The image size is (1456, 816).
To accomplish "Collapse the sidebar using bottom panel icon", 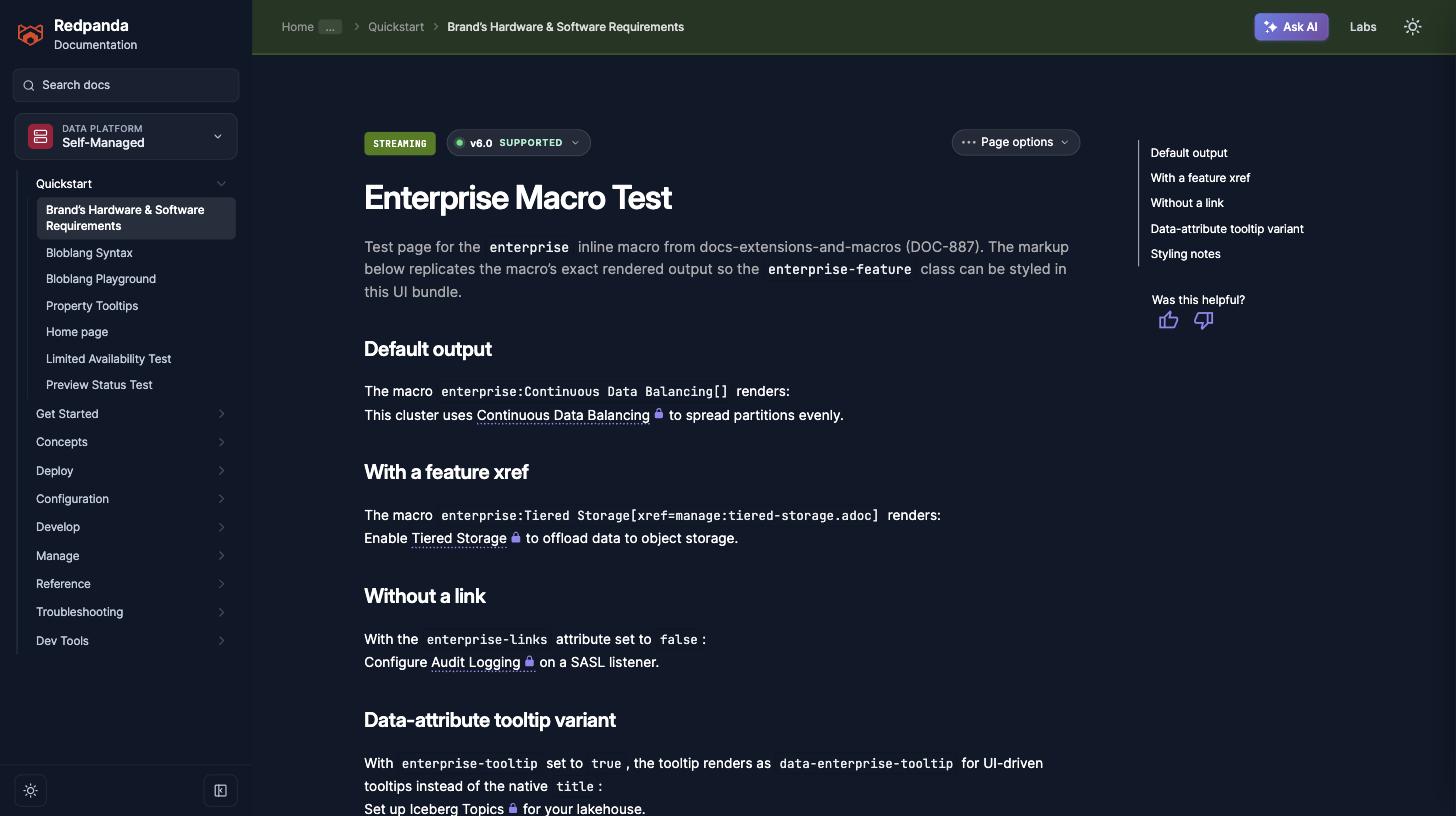I will [x=221, y=791].
